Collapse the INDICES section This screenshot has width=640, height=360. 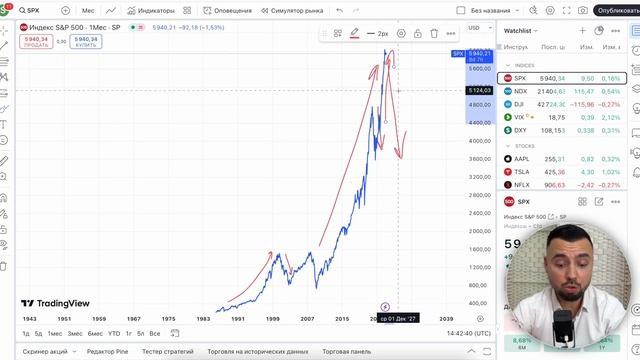click(508, 65)
